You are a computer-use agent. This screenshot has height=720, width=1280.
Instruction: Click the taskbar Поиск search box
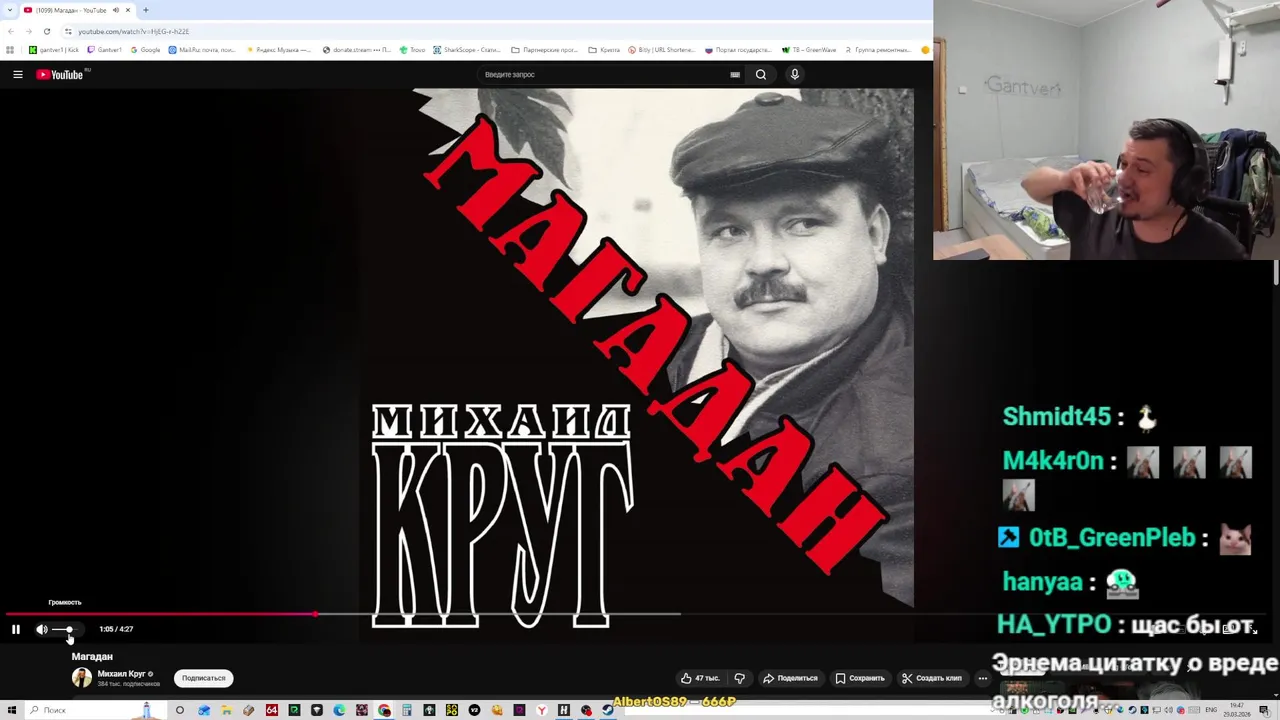pos(96,710)
